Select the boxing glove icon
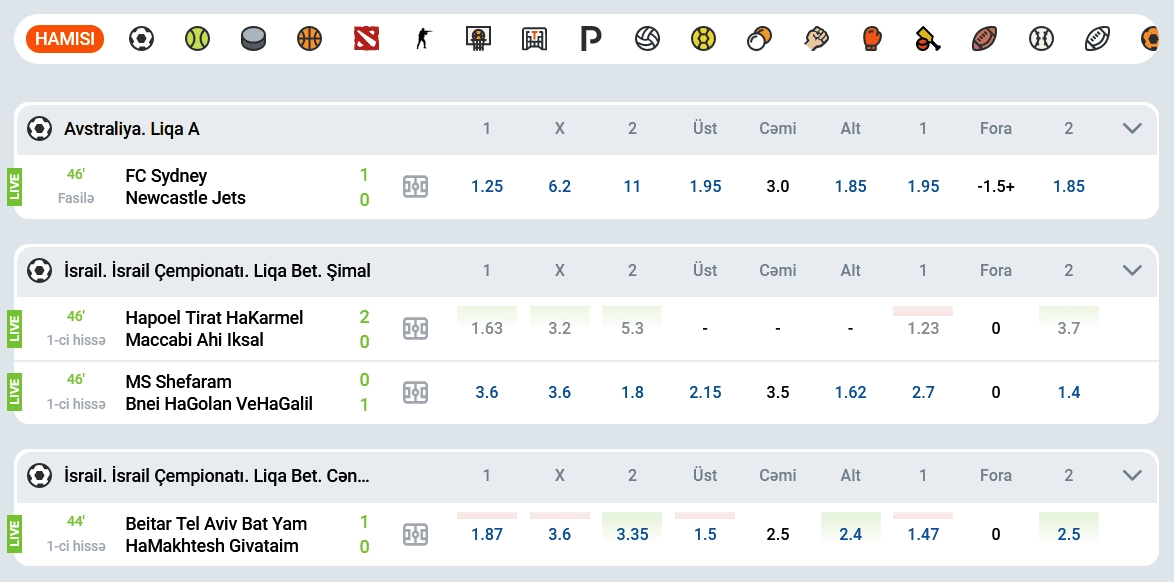The image size is (1174, 582). pyautogui.click(x=872, y=39)
